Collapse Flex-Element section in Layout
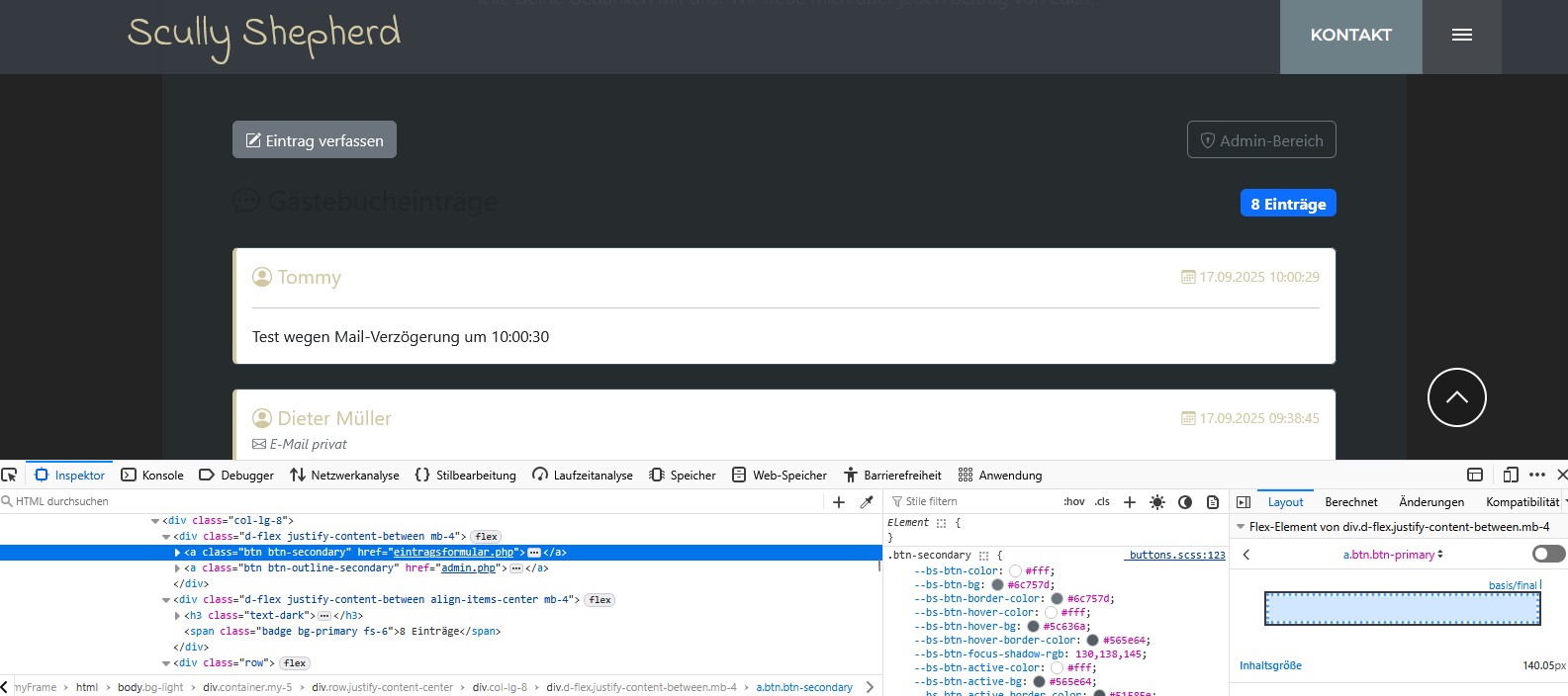Viewport: 1568px width, 696px height. coord(1241,527)
